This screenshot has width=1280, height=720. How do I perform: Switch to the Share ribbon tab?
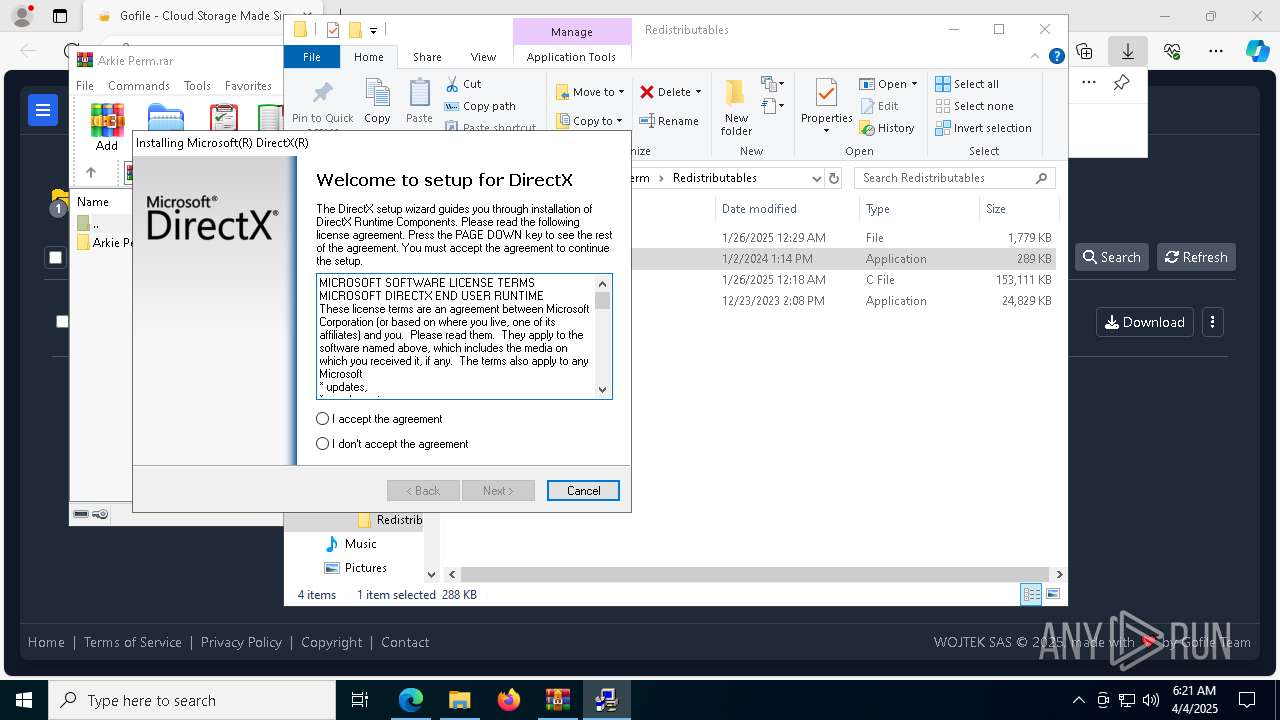coord(427,57)
